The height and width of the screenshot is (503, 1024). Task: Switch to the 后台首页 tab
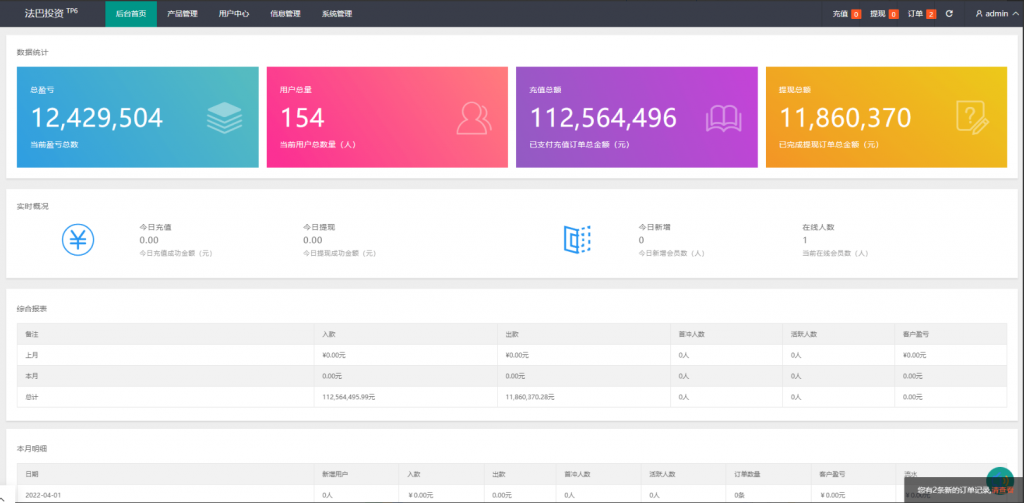click(x=131, y=14)
